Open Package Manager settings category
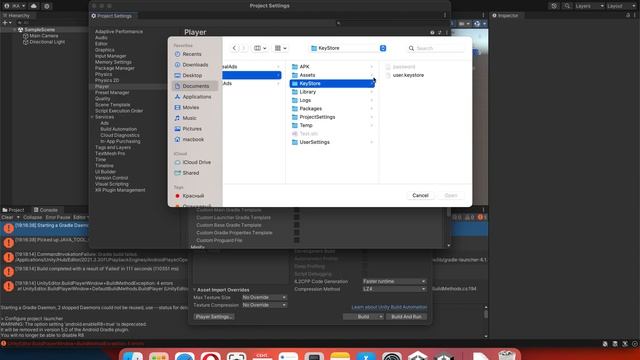Image resolution: width=640 pixels, height=360 pixels. click(114, 68)
